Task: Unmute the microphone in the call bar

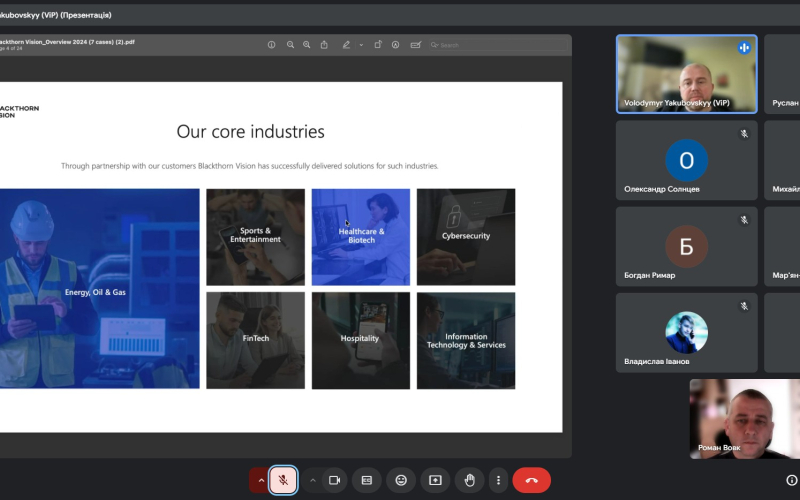Action: pyautogui.click(x=283, y=480)
